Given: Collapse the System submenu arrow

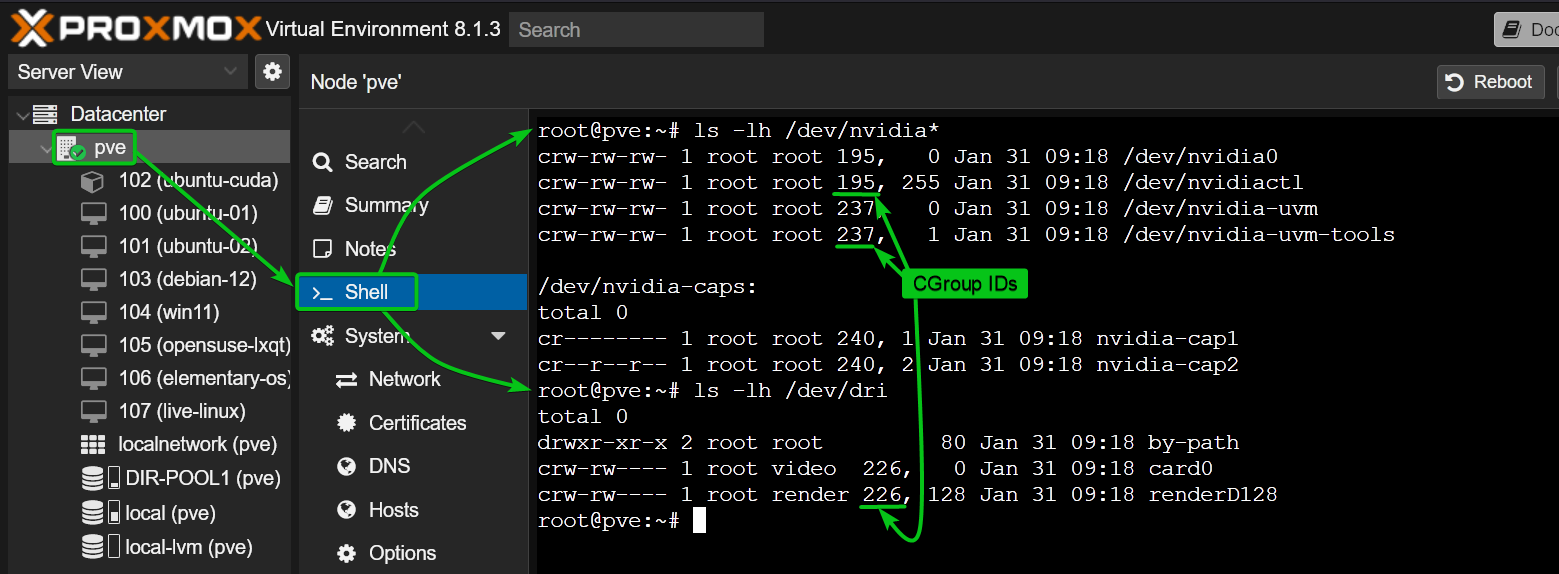Looking at the screenshot, I should 498,336.
